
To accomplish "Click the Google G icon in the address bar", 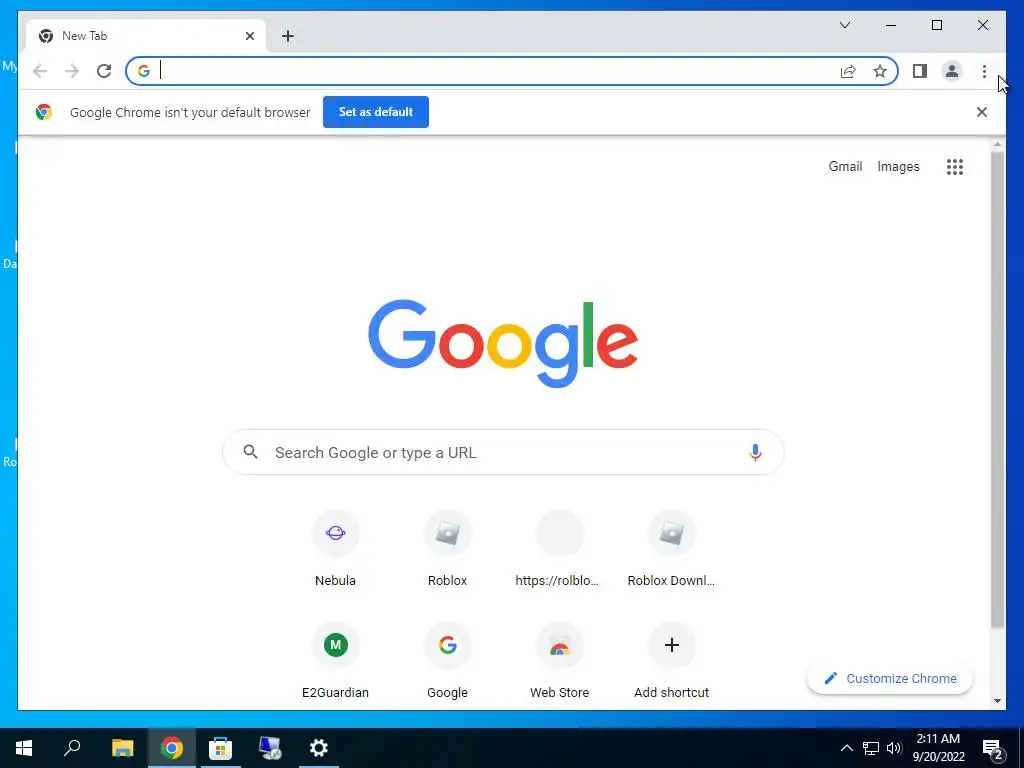I will coord(144,71).
